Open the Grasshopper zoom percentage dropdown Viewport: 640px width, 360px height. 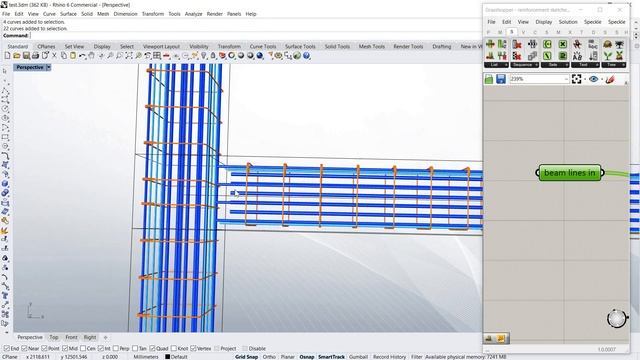(567, 79)
